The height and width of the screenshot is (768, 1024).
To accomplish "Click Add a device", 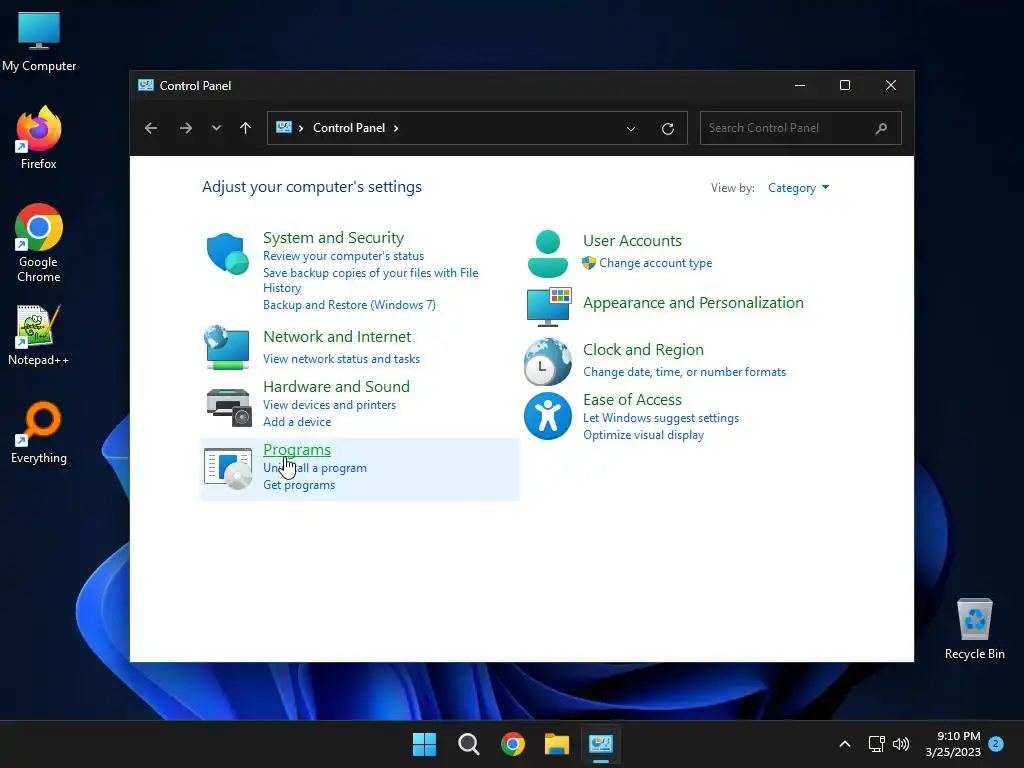I will (296, 422).
